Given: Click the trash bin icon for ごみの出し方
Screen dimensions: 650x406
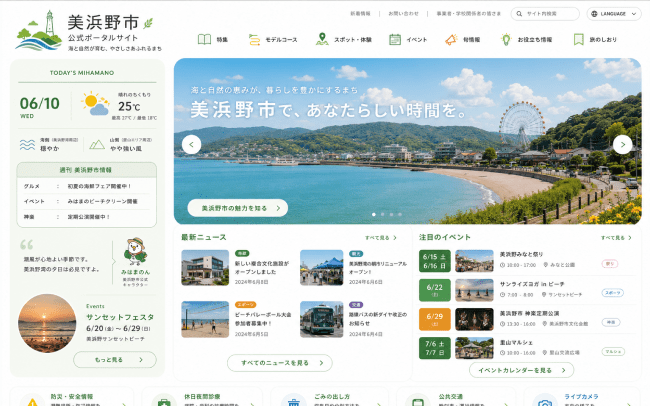Looking at the screenshot, I should click(x=293, y=401).
